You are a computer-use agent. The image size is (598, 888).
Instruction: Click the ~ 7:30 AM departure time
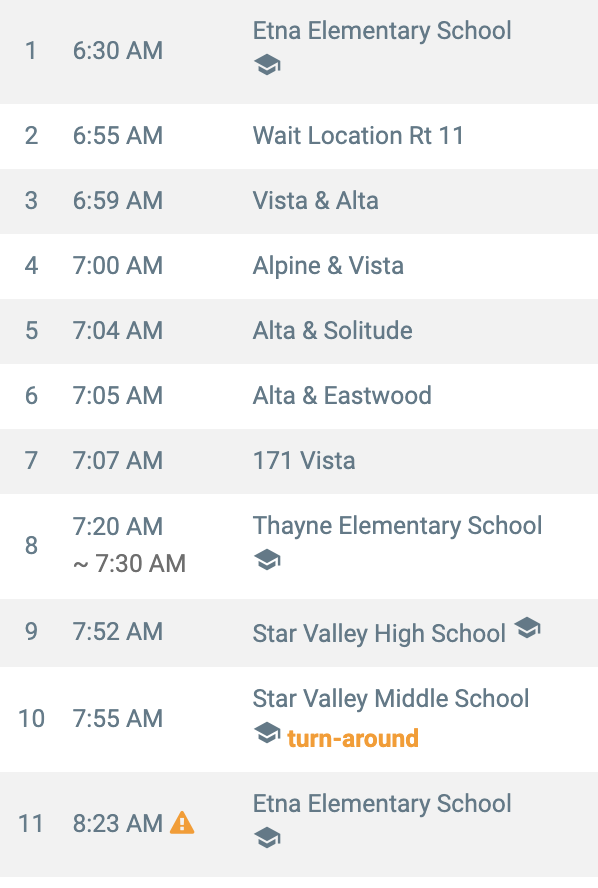(x=129, y=563)
